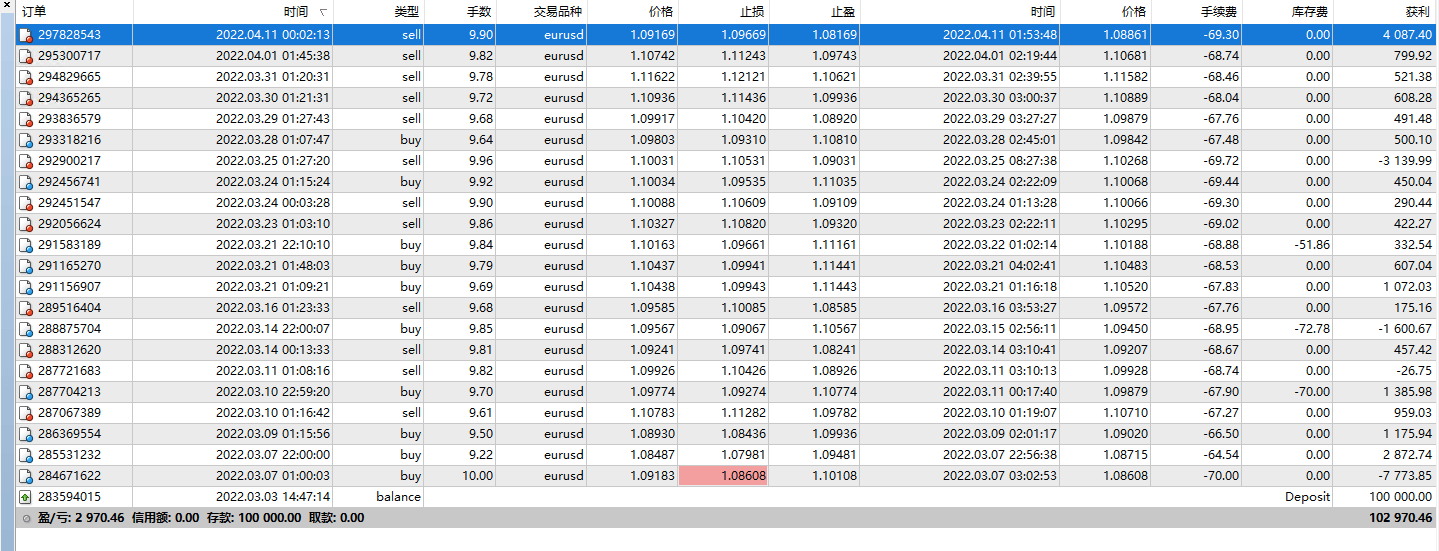Select the icon for order 288875704

25,329
